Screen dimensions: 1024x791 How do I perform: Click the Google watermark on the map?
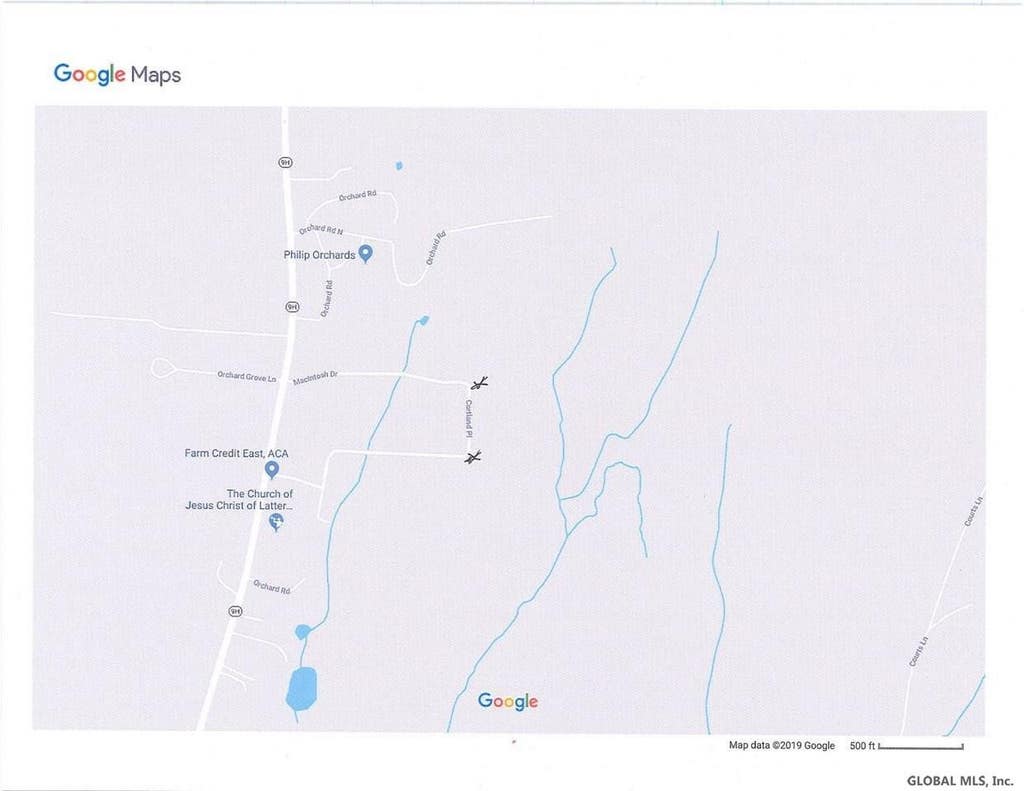(x=508, y=701)
